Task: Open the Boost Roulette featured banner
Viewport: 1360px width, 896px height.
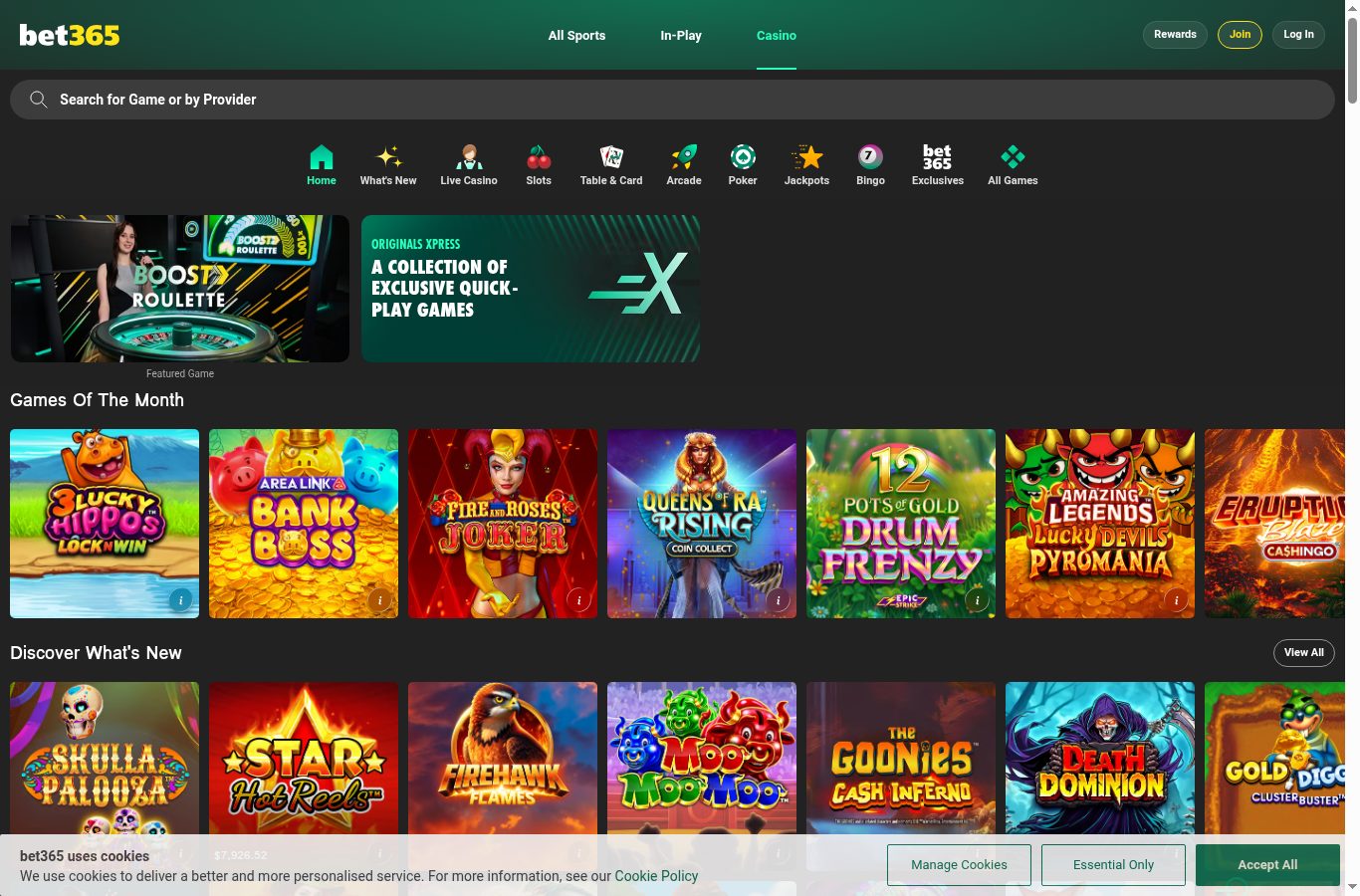Action: 180,289
